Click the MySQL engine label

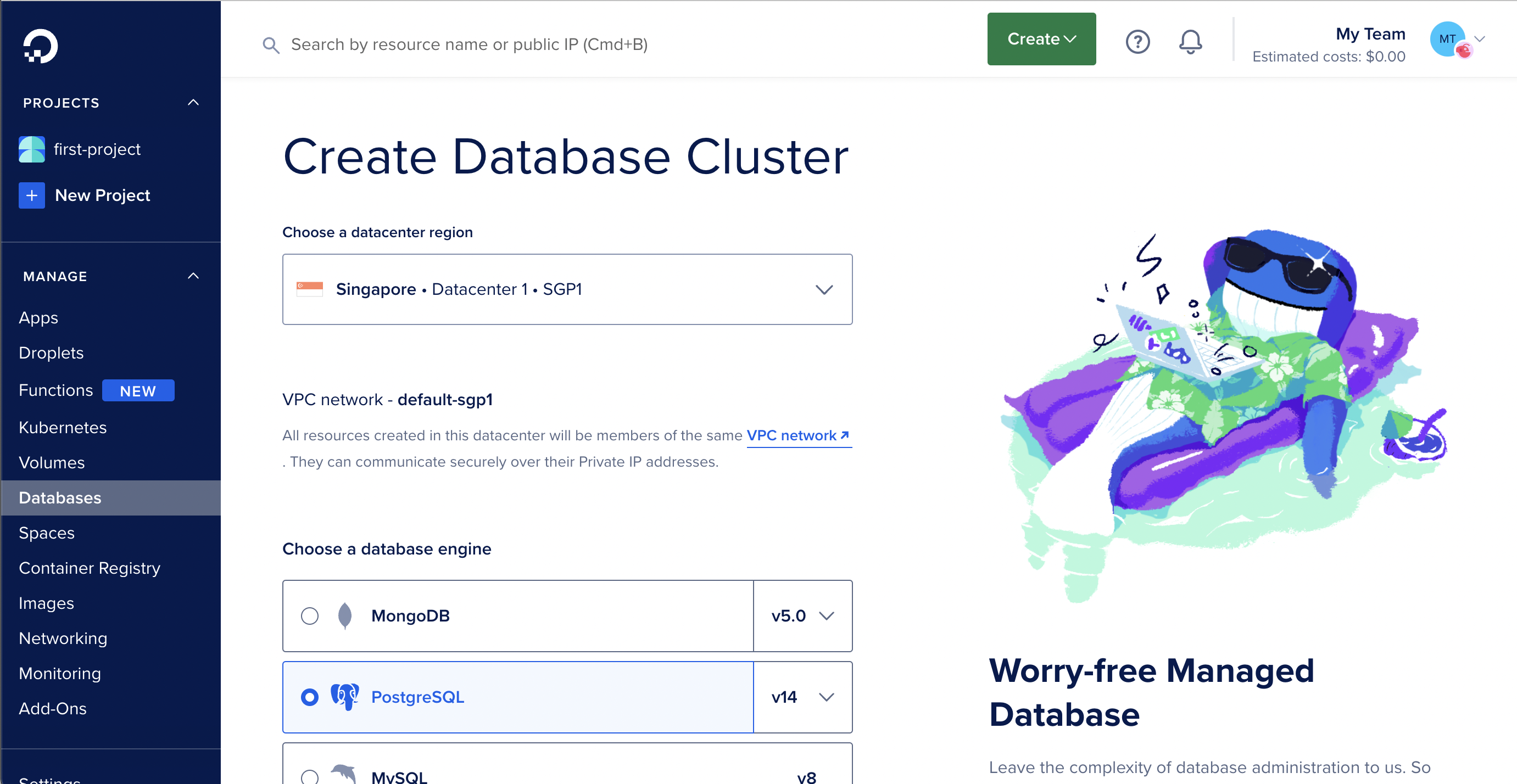pos(399,776)
